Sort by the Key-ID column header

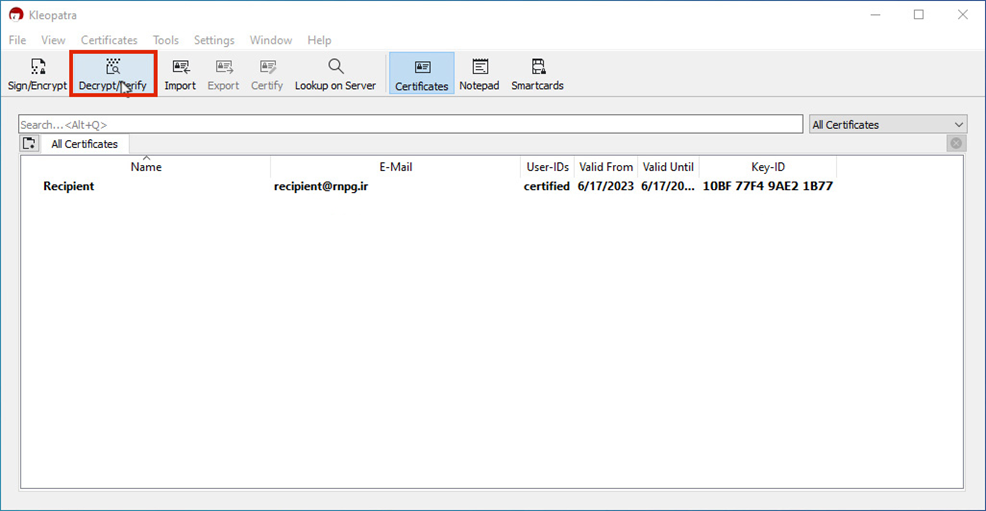pyautogui.click(x=768, y=167)
